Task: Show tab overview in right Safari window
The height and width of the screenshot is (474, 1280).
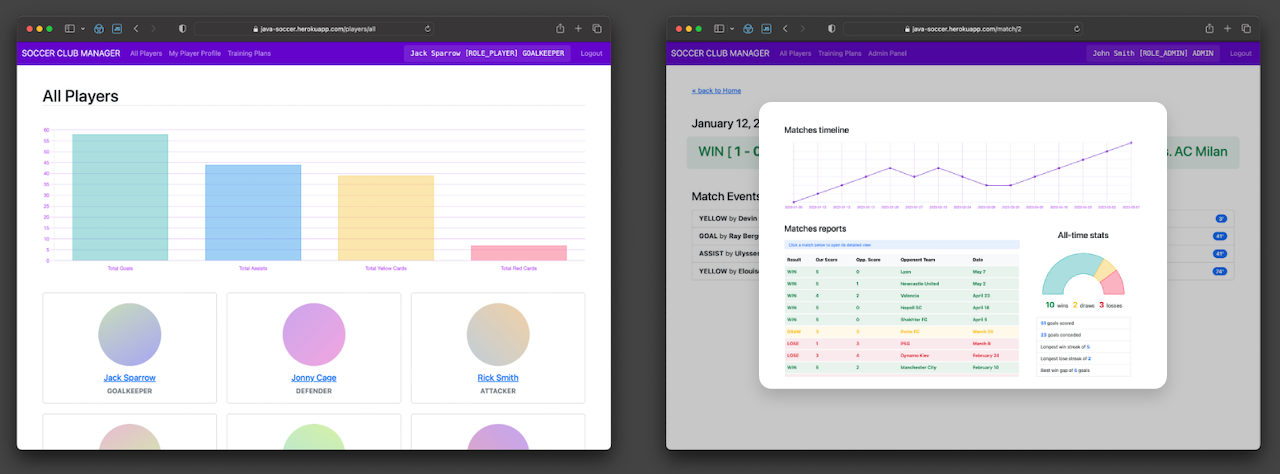Action: pyautogui.click(x=1246, y=29)
